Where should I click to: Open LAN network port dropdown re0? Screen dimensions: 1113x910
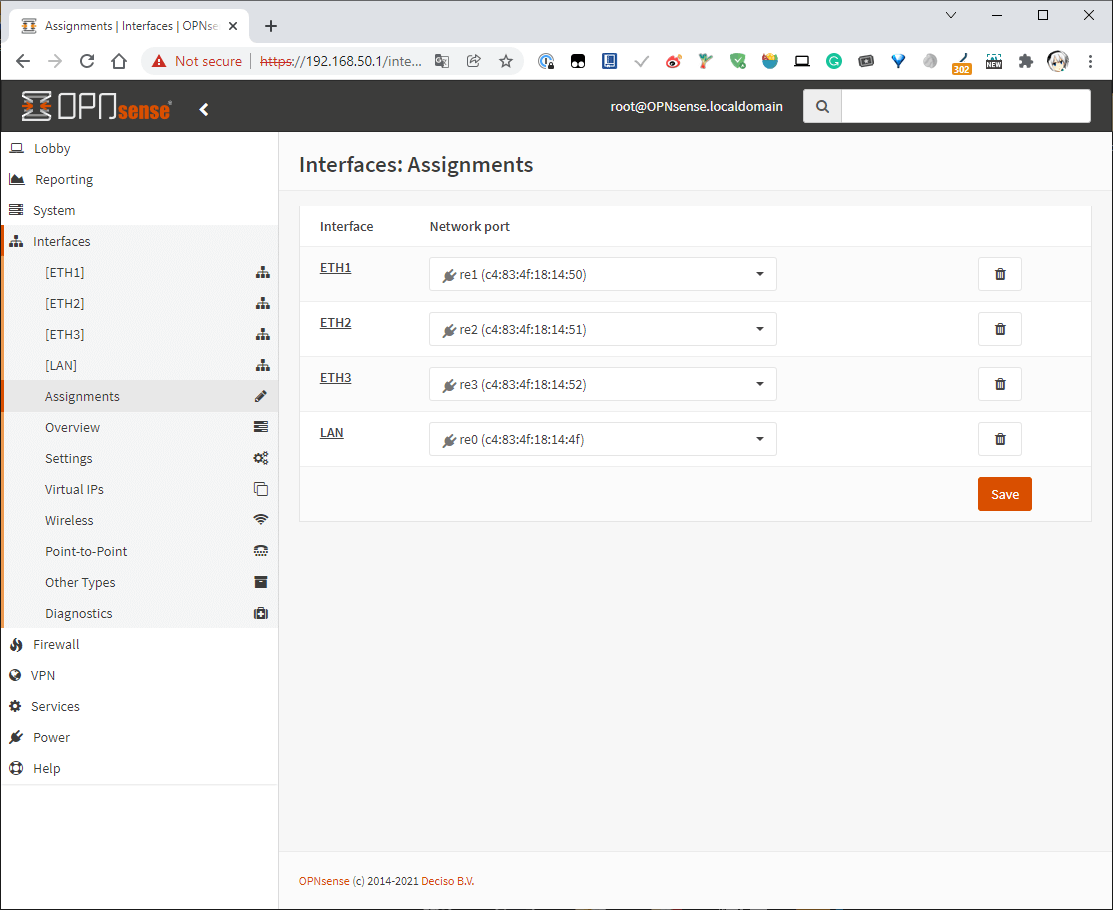pyautogui.click(x=602, y=439)
